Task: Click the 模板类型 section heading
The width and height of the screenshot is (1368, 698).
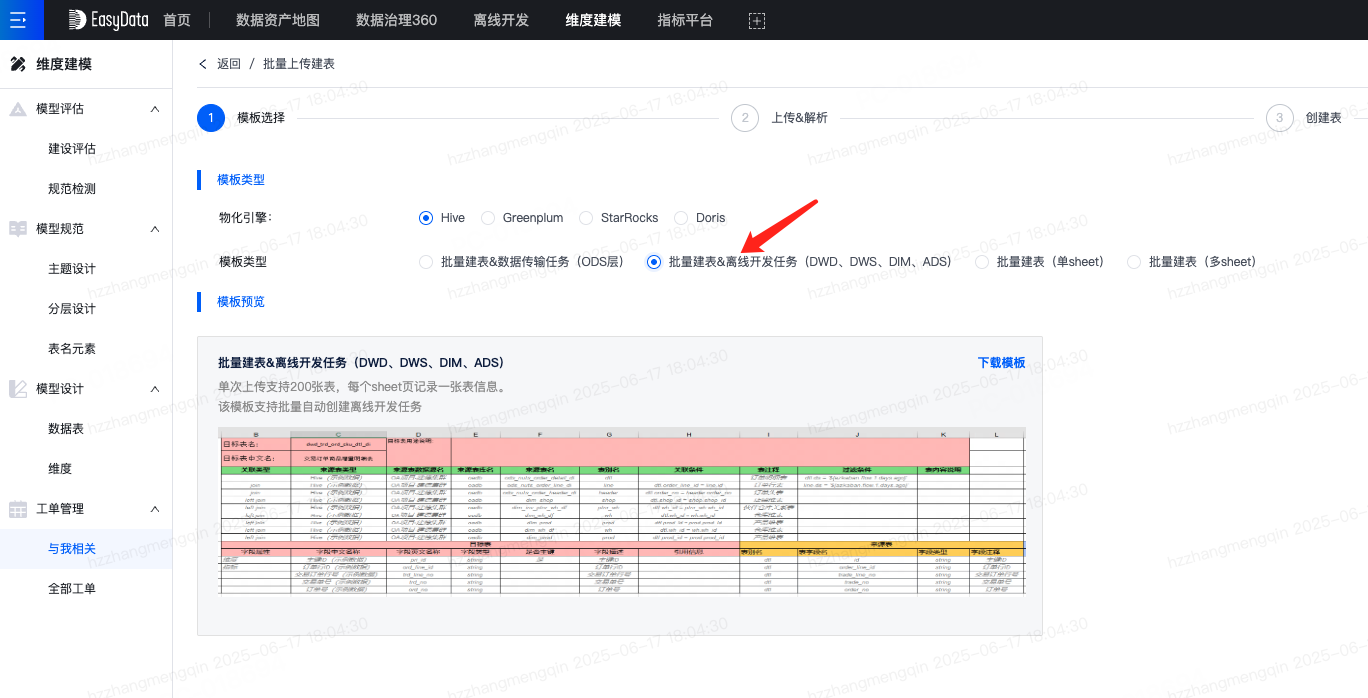Action: [x=241, y=180]
